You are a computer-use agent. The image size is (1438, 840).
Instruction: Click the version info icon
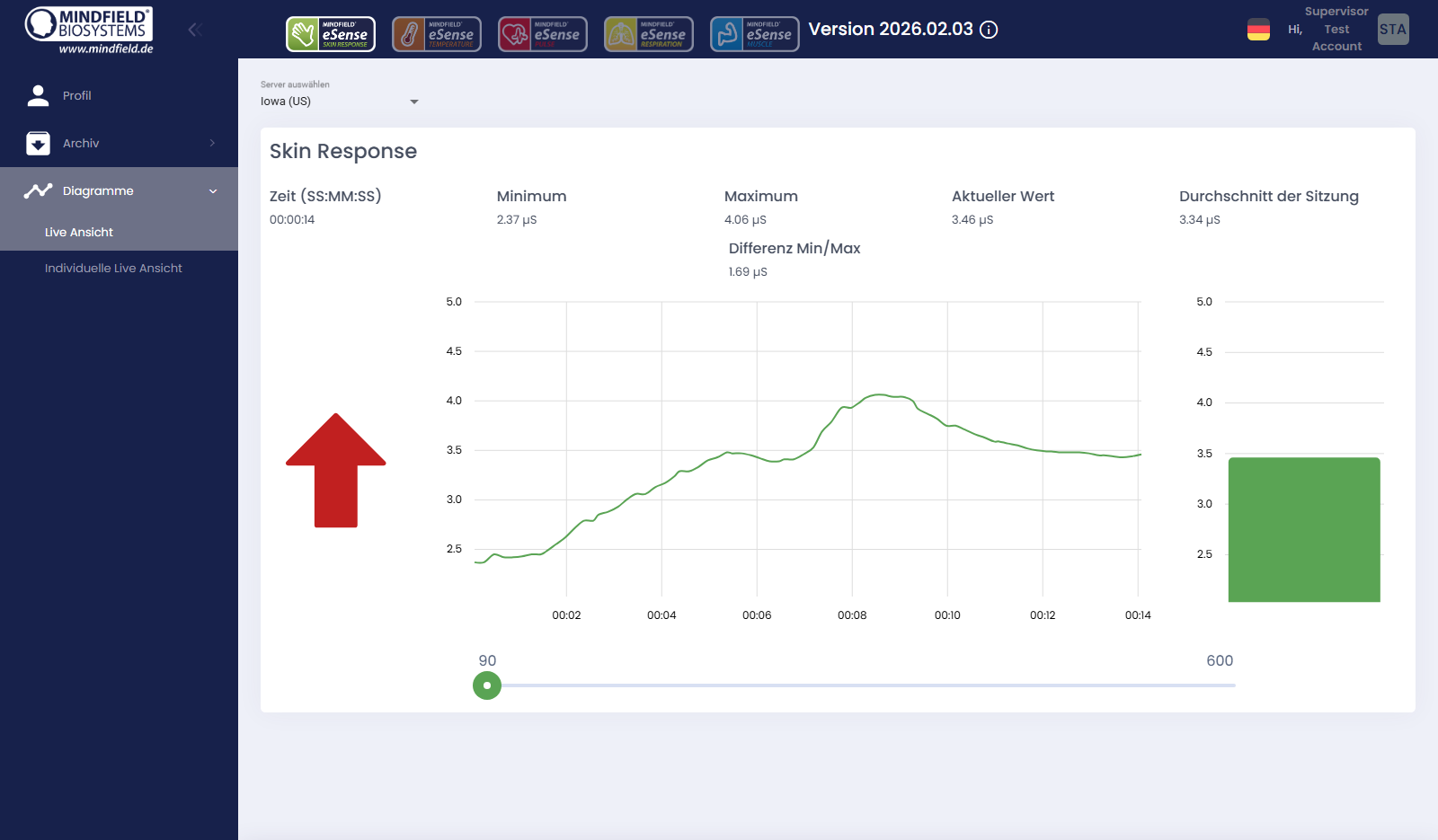click(989, 30)
